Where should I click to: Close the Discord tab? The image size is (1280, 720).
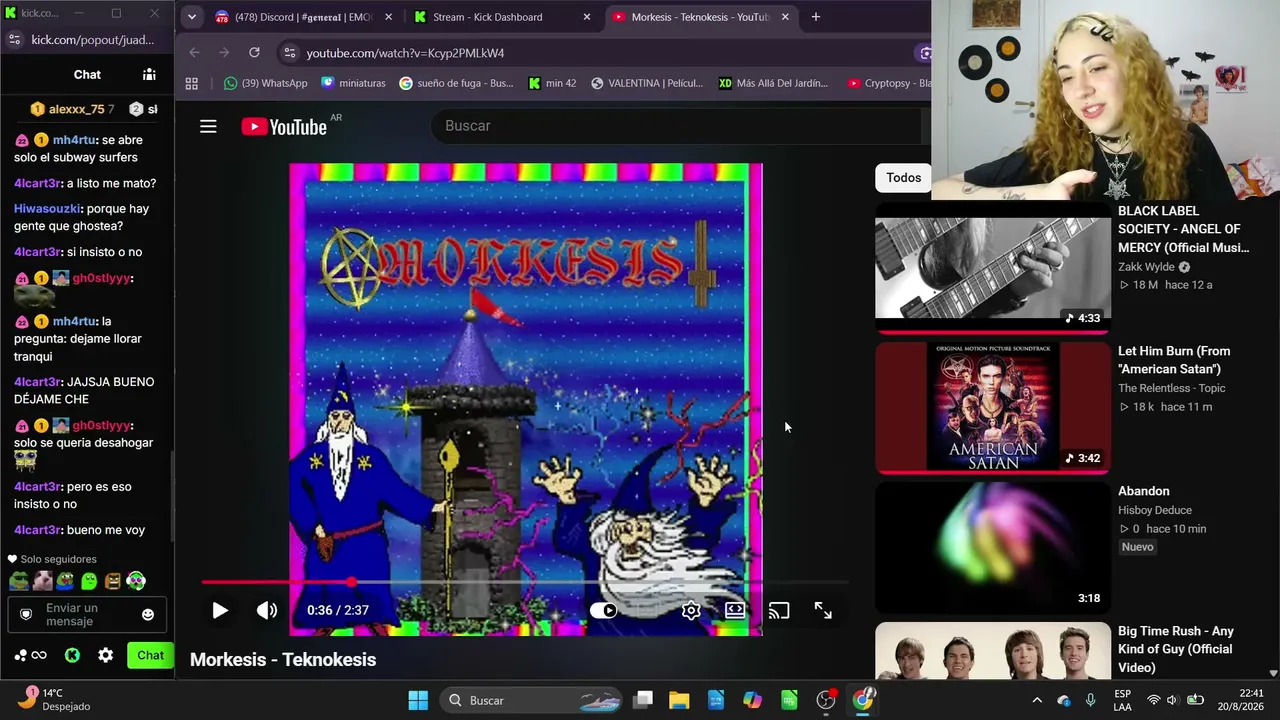tap(390, 17)
